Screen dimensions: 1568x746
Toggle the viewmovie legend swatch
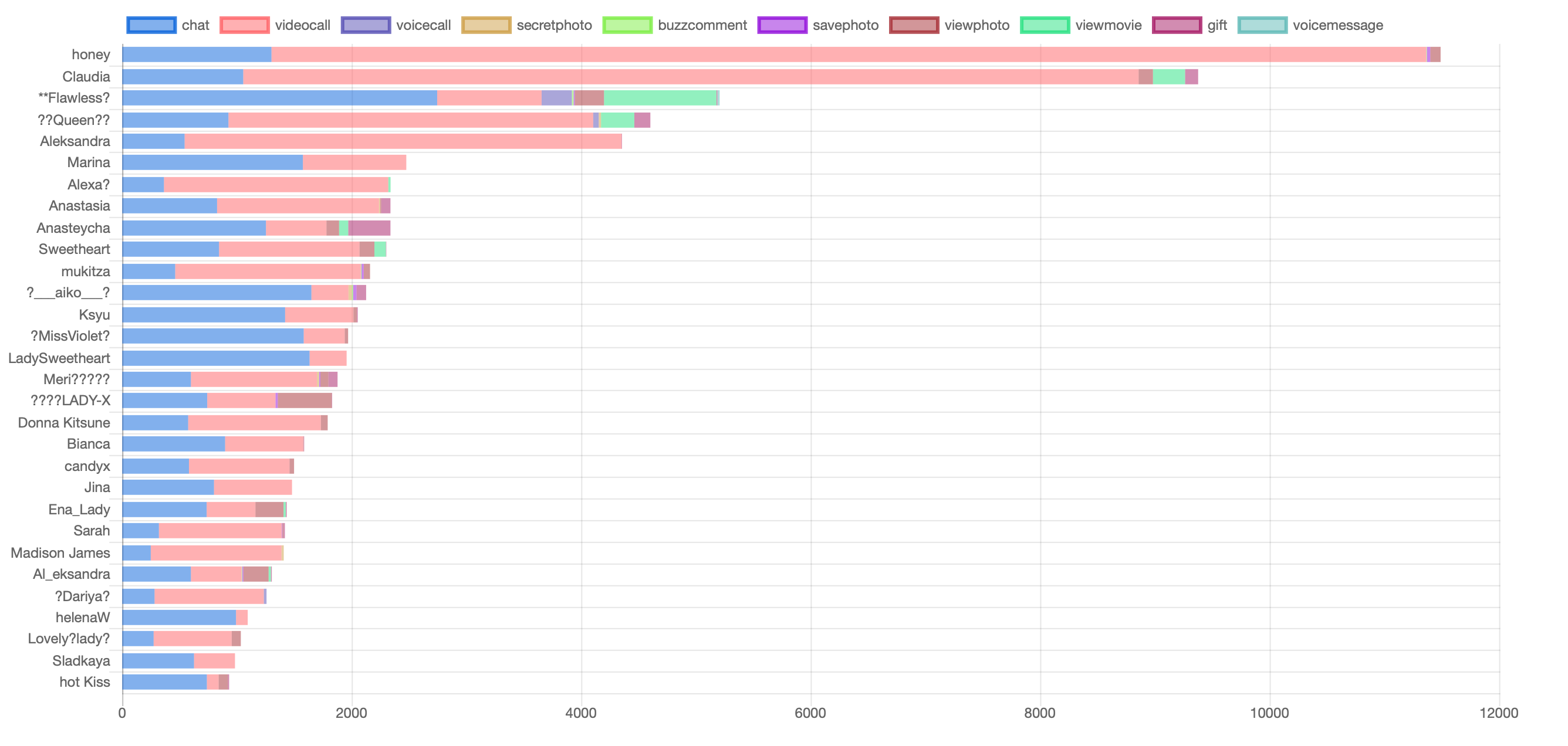click(1045, 25)
